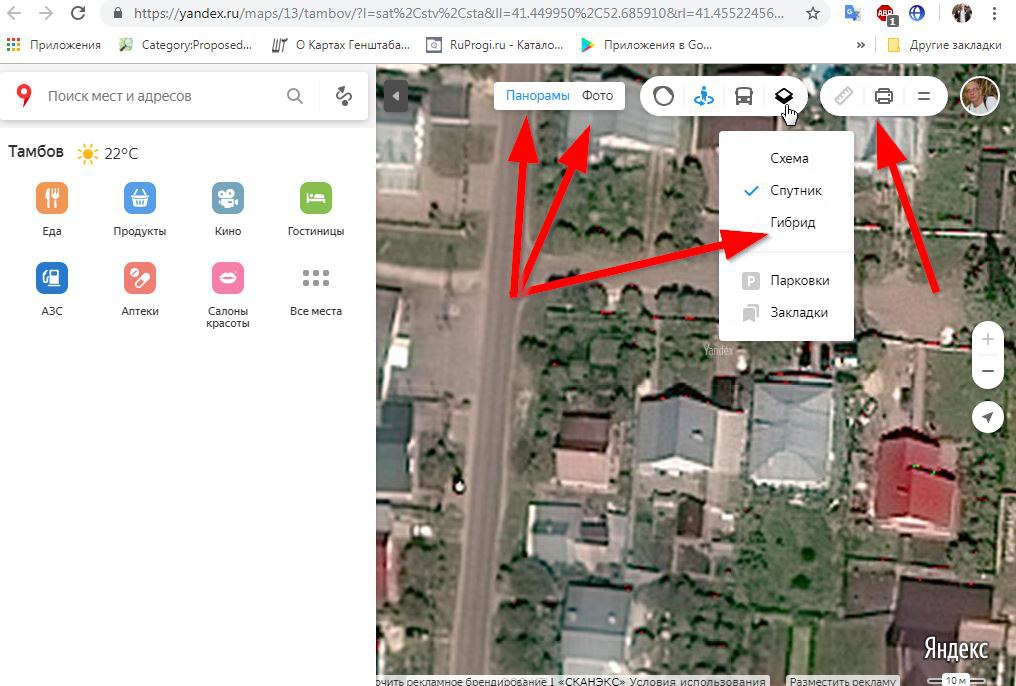Zoom out with the minus button
Image resolution: width=1016 pixels, height=686 pixels.
(988, 371)
